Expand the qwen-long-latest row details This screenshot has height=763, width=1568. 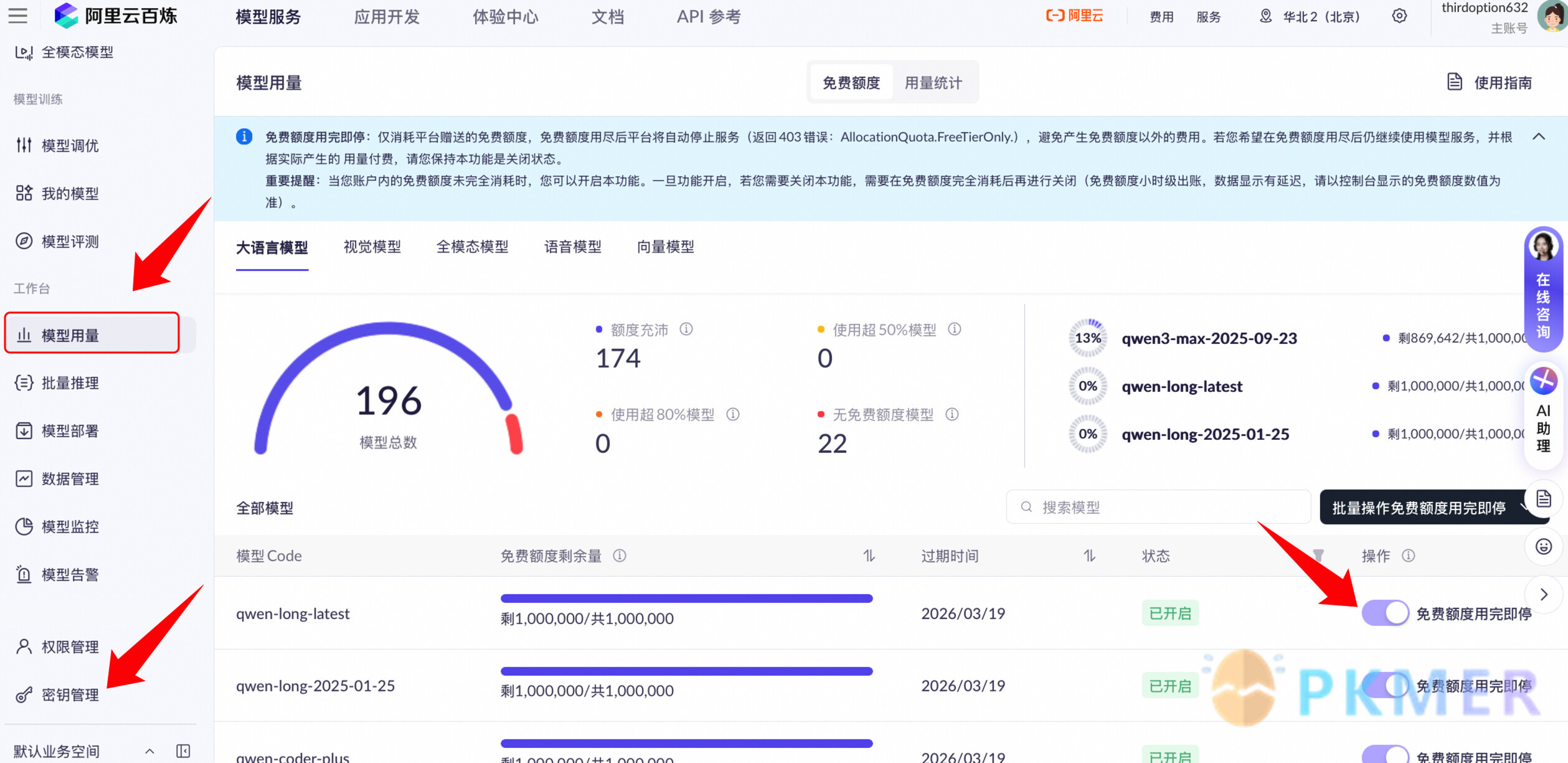[1543, 595]
